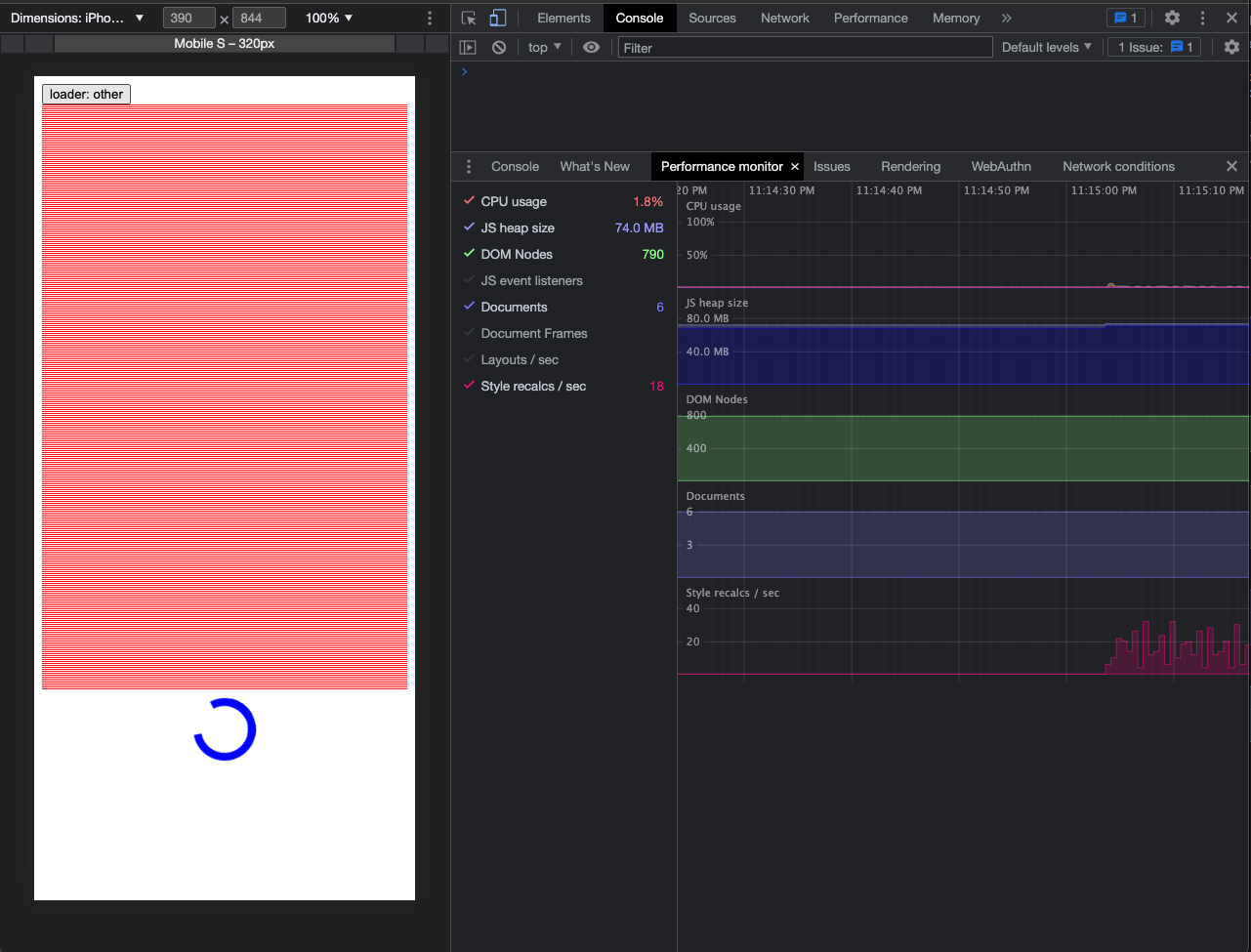Click the 1.8% CPU usage value
Viewport: 1251px width, 952px height.
(647, 201)
